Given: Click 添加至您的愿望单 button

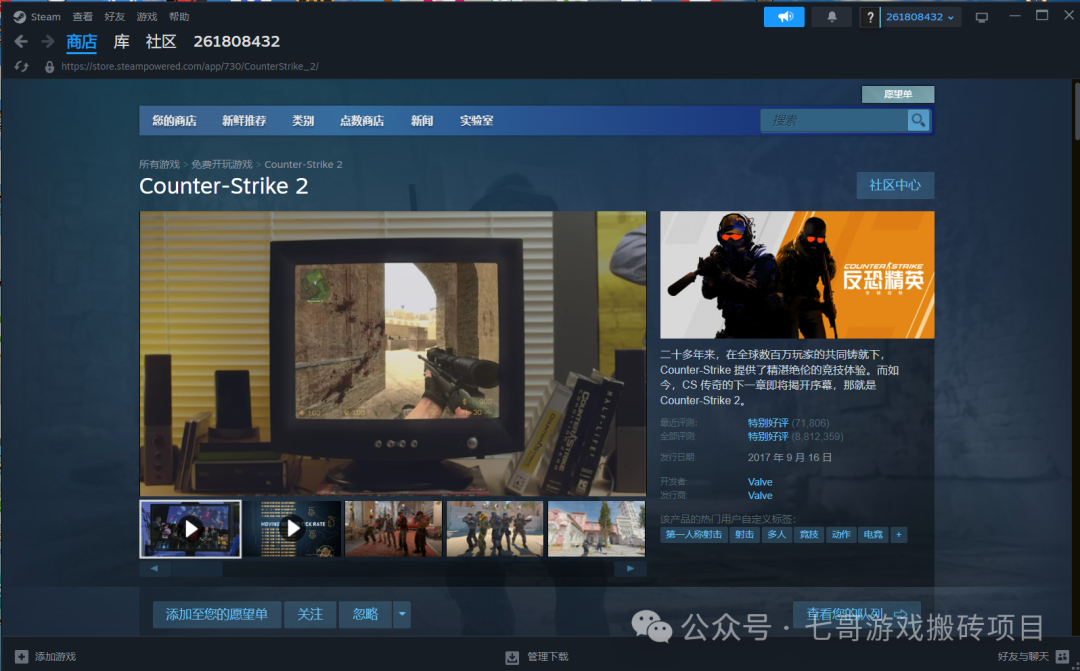Looking at the screenshot, I should [217, 615].
